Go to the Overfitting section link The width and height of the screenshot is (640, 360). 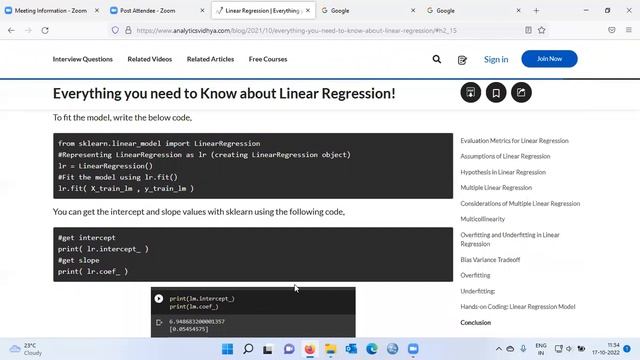point(475,276)
